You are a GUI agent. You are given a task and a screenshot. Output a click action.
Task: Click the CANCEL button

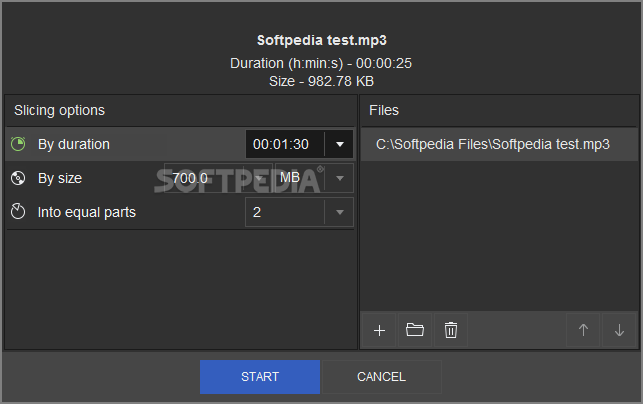381,377
